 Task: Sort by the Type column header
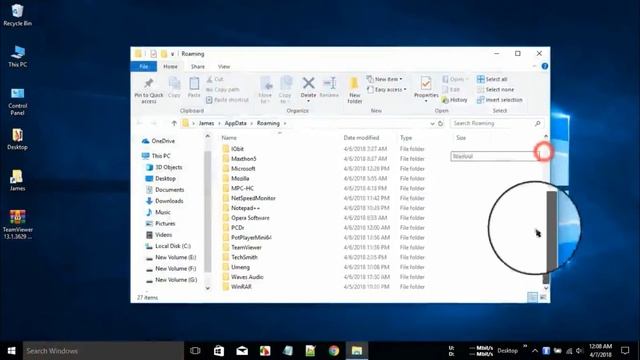(406, 138)
